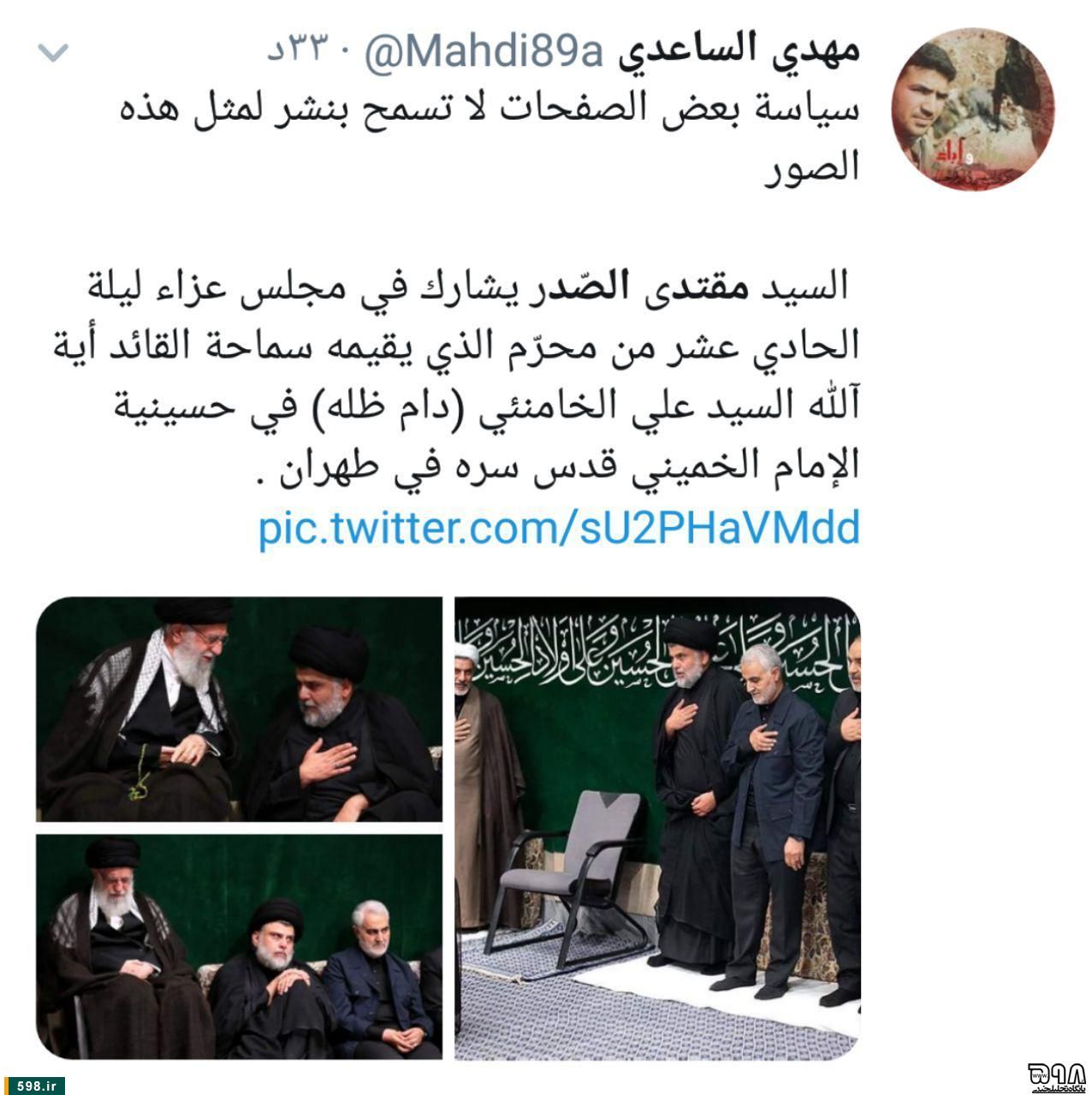Click the @Mahdi89a handle

484,54
